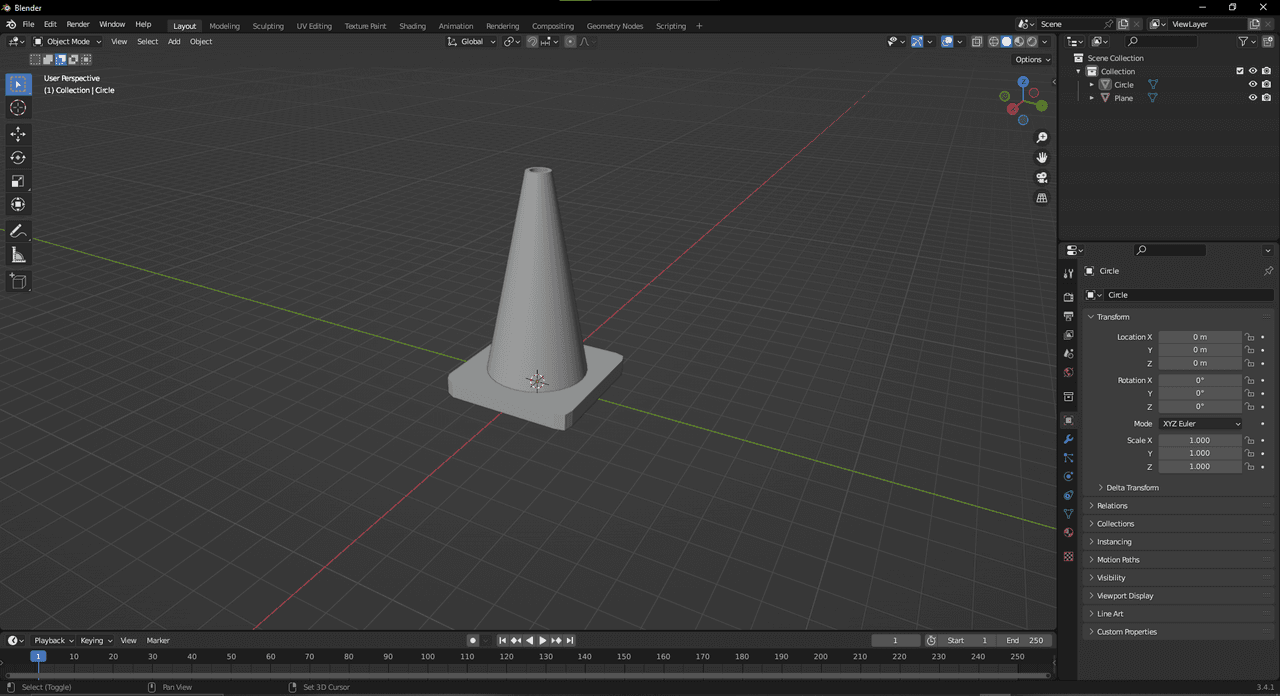The width and height of the screenshot is (1280, 696).
Task: Activate the Annotate tool
Action: pos(18,231)
